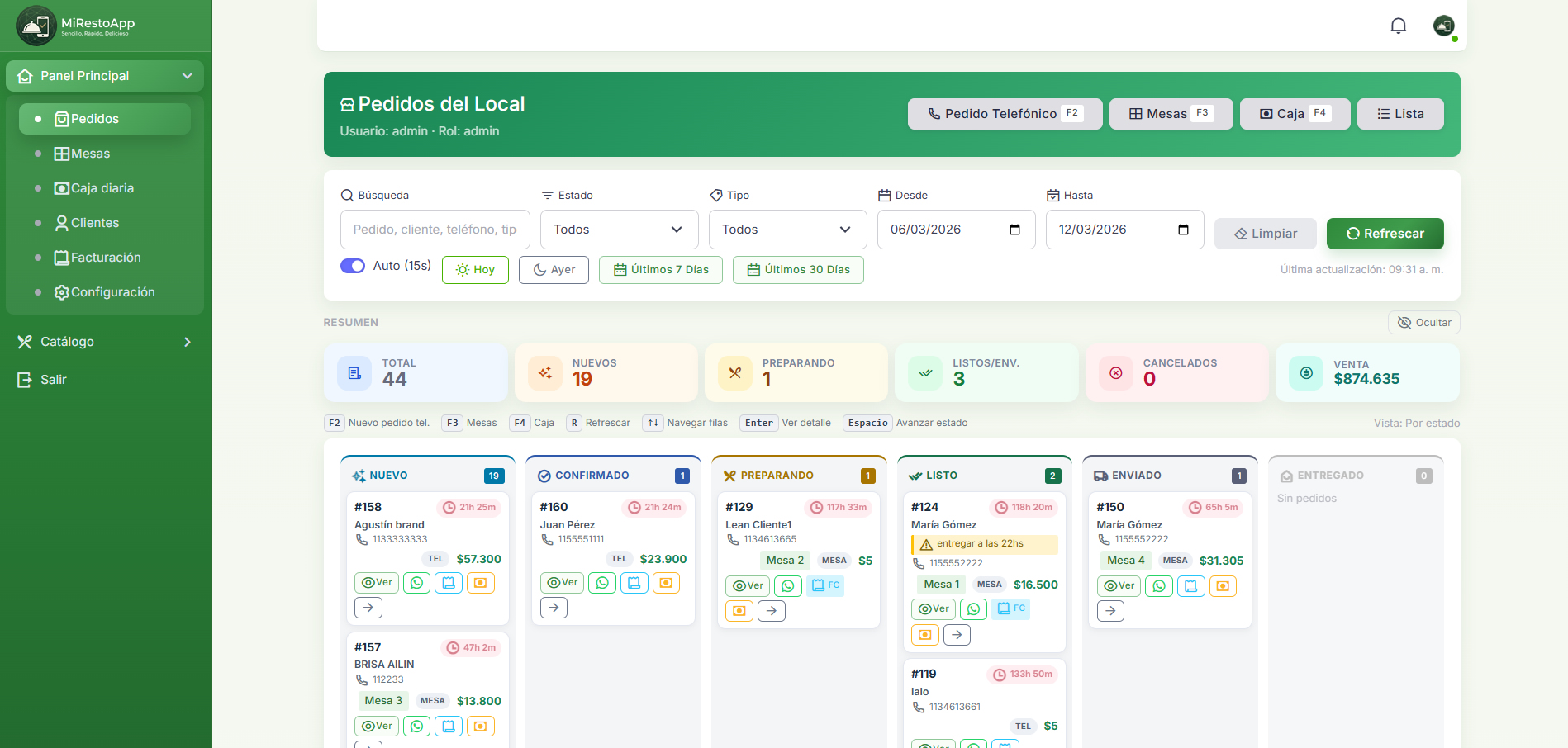The width and height of the screenshot is (1568, 748).
Task: View details of order #150
Action: 1119,586
